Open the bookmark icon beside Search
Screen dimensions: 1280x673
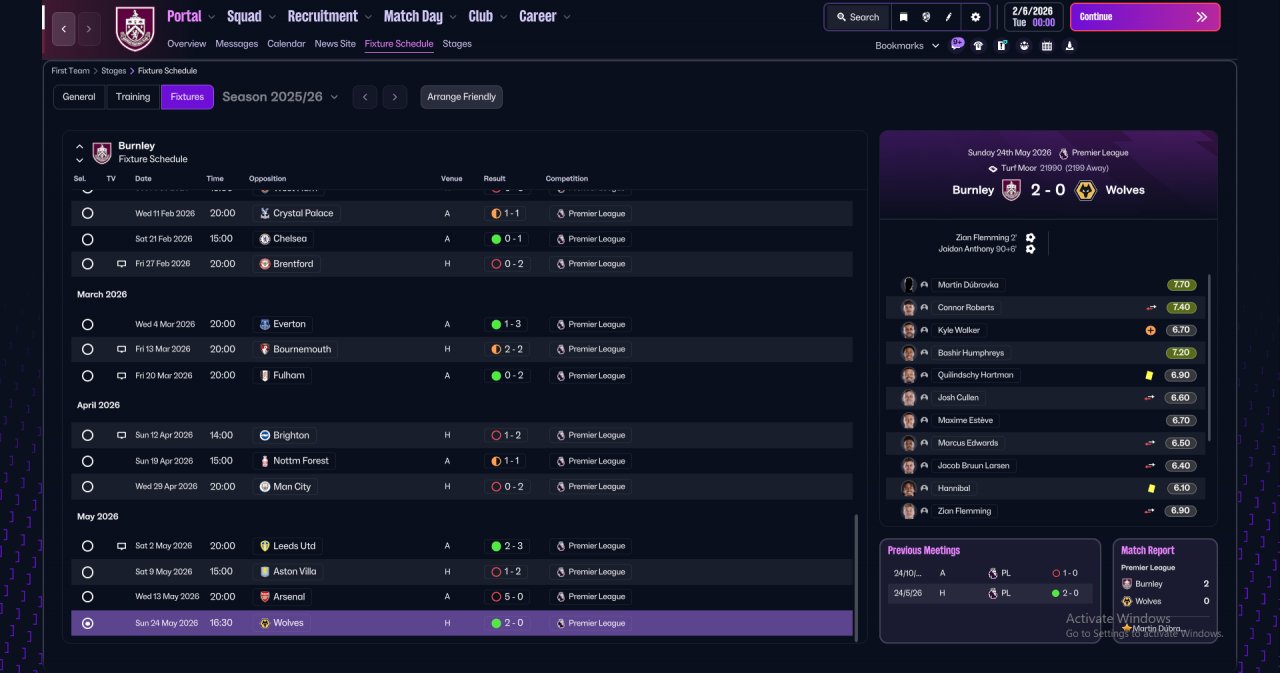[904, 17]
